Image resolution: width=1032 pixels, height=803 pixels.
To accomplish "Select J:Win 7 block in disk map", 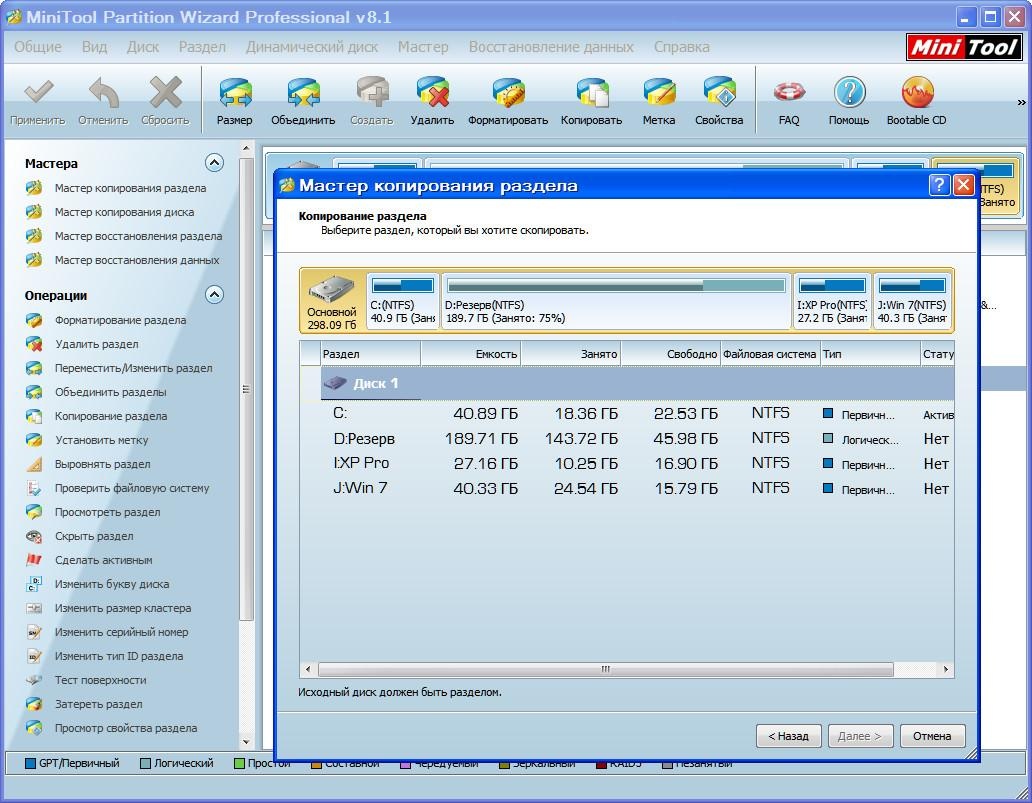I will pyautogui.click(x=912, y=301).
